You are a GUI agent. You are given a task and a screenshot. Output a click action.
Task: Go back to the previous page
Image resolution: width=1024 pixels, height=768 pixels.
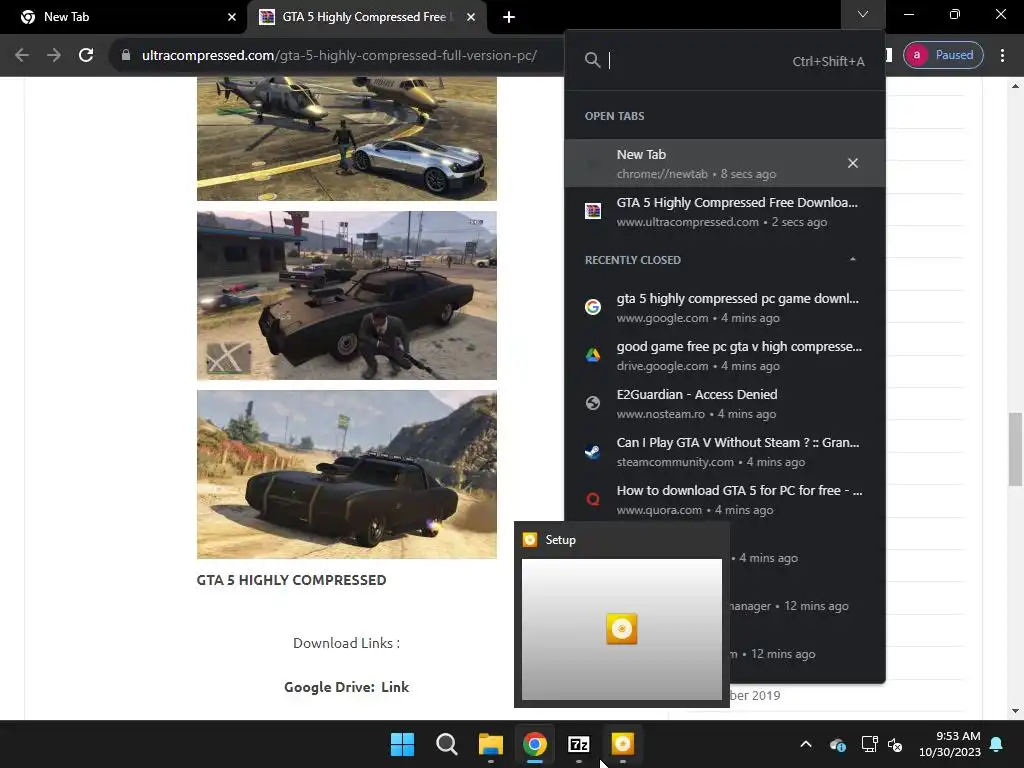tap(22, 56)
